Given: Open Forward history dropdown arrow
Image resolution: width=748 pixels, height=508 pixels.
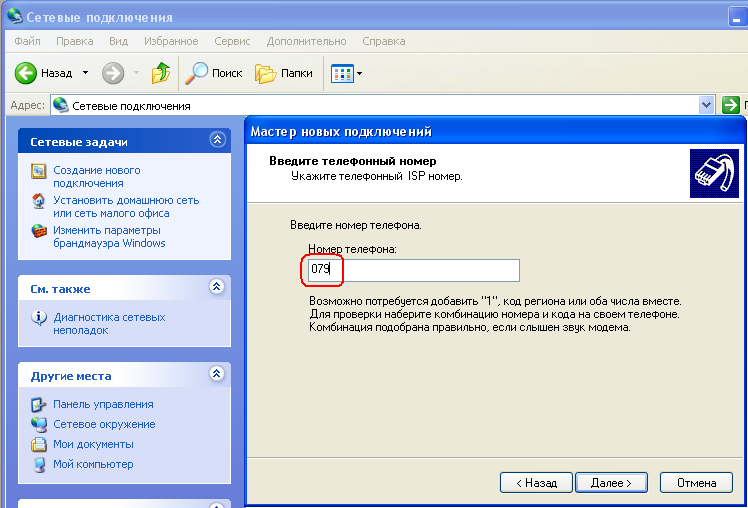Looking at the screenshot, I should [x=136, y=73].
